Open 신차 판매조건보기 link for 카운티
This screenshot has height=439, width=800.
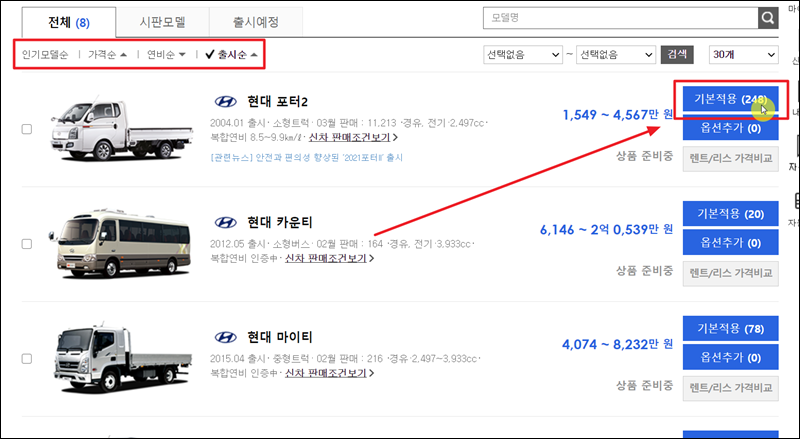326,258
